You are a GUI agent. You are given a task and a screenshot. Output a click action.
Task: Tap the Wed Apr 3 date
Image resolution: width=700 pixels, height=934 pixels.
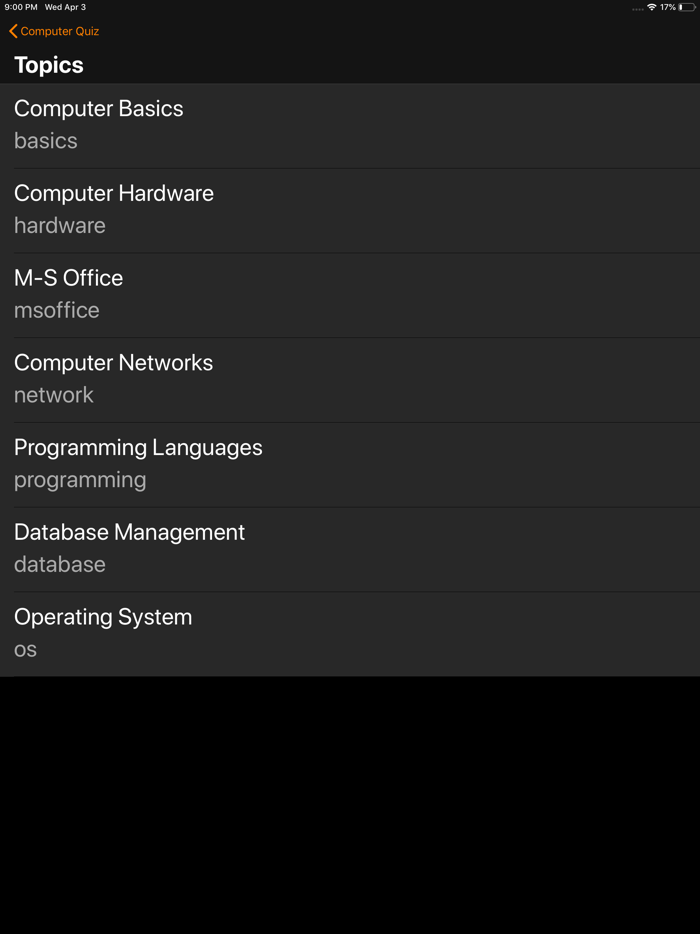pos(66,7)
